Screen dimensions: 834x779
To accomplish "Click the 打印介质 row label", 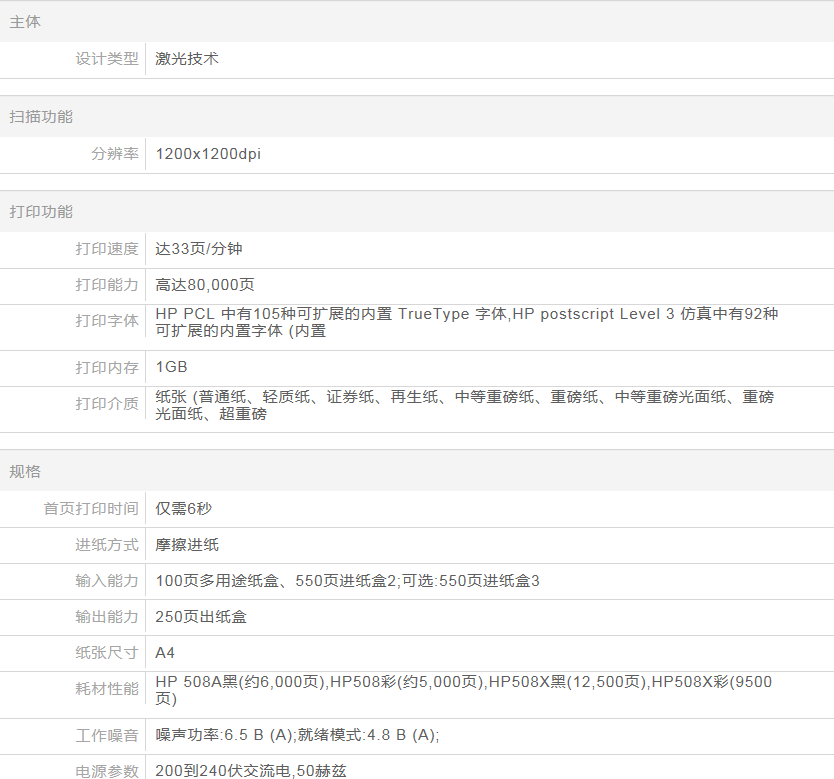I will point(107,404).
